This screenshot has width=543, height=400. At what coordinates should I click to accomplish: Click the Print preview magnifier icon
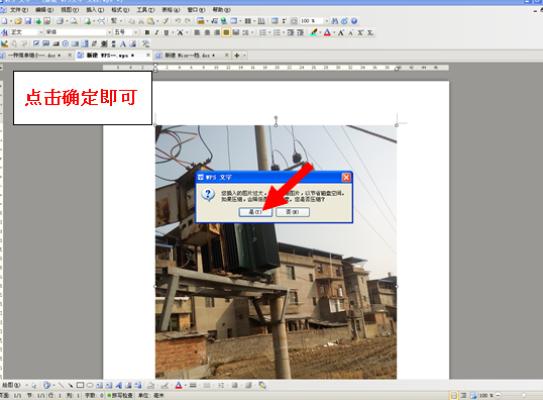[74, 21]
